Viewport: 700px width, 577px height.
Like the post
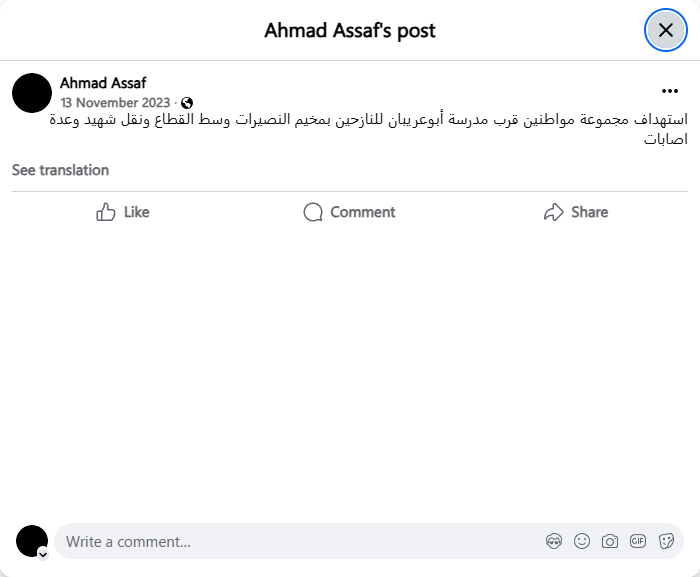123,212
